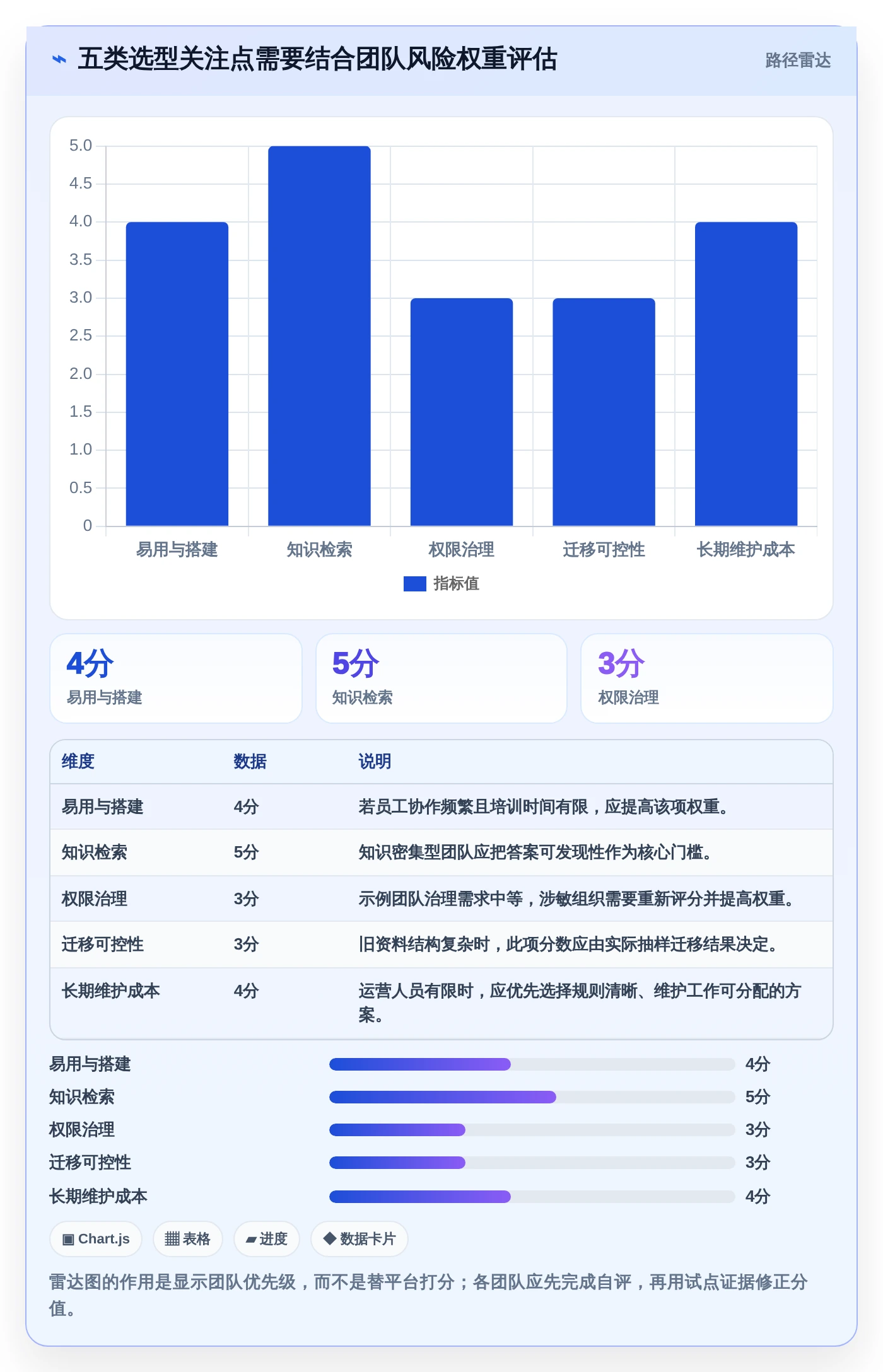Click the 5.0 y-axis tick label
The image size is (883, 1372).
81,146
